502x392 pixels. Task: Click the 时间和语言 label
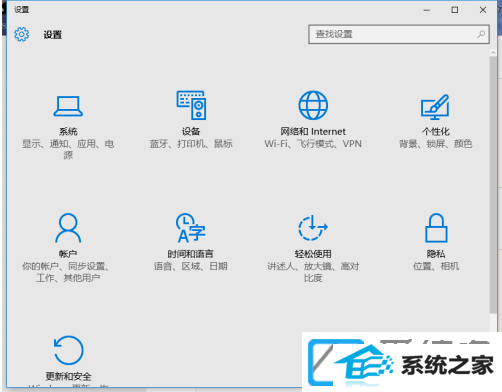[191, 254]
